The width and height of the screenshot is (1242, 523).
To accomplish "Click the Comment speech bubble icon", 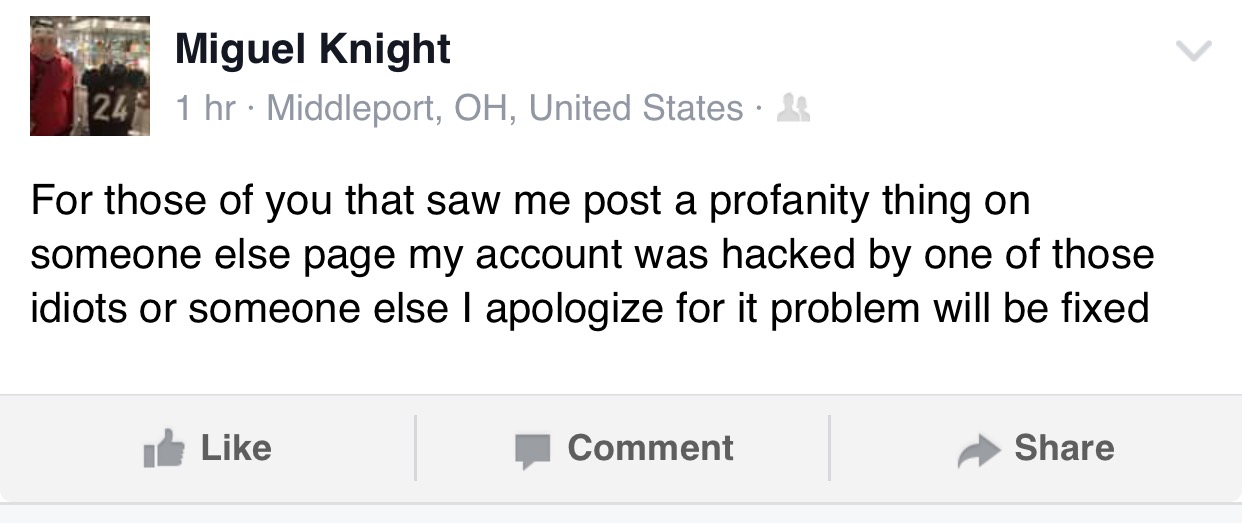I will pos(533,450).
